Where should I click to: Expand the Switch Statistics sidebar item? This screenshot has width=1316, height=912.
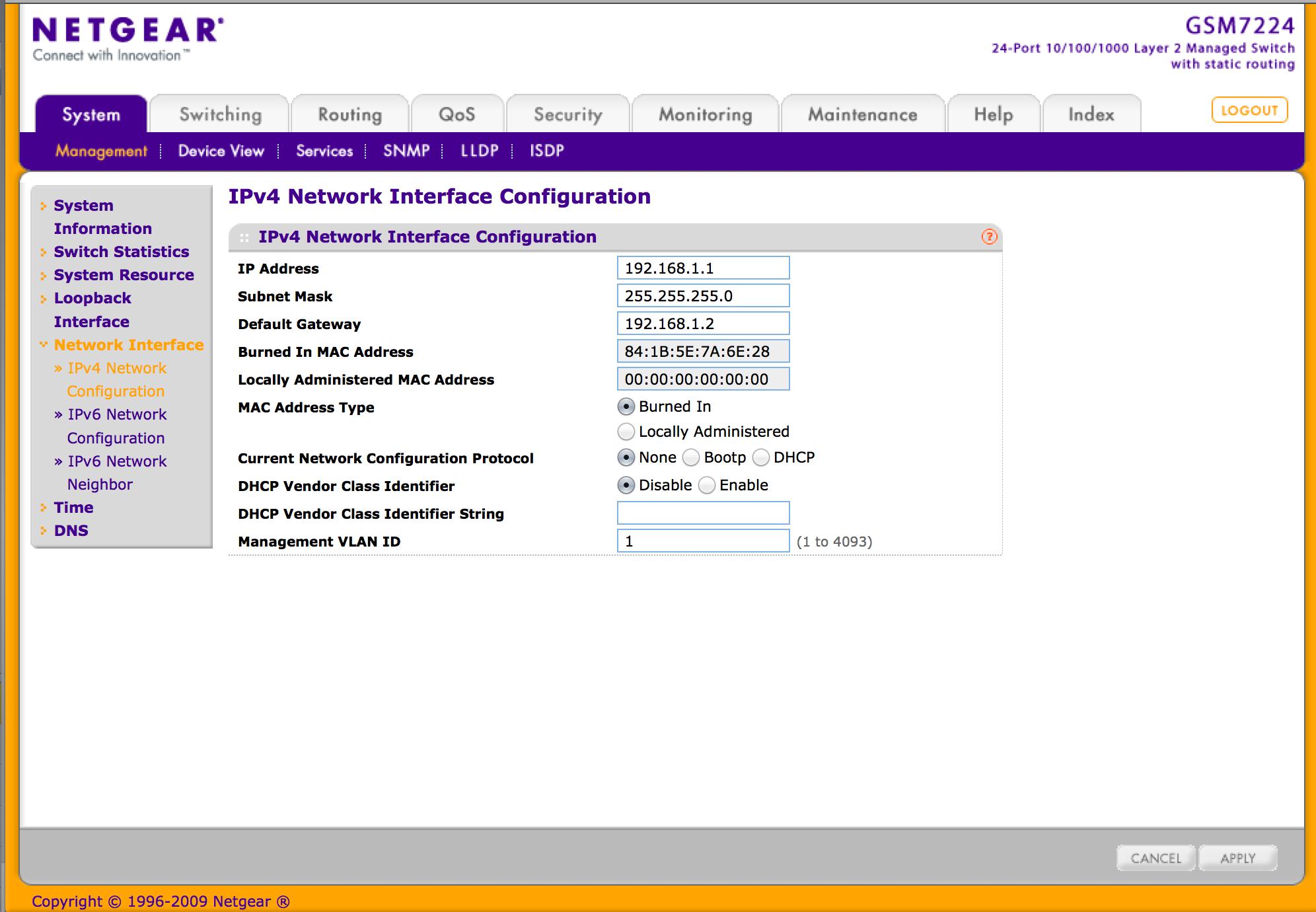point(121,252)
